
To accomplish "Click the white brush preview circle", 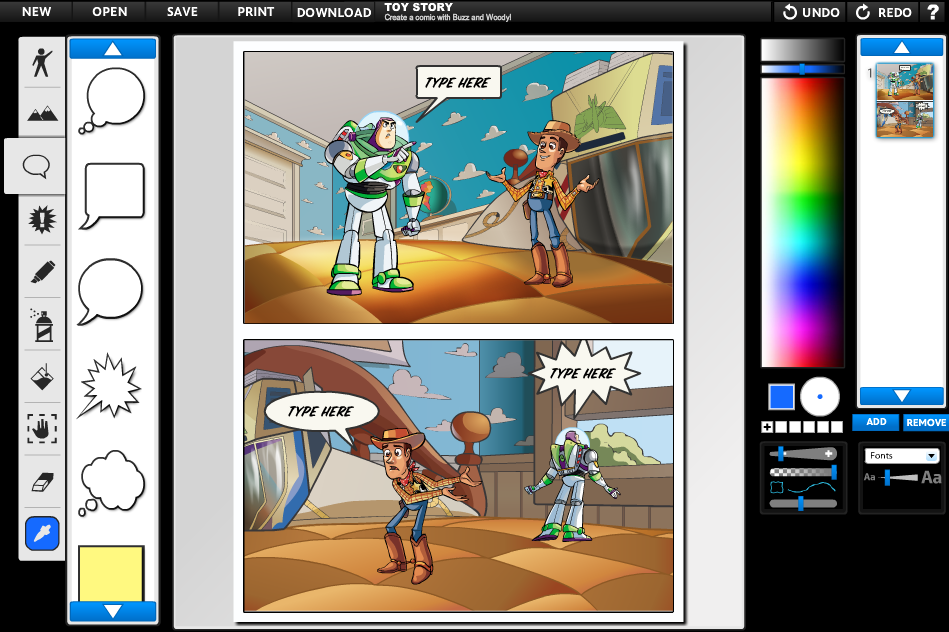I will (819, 397).
